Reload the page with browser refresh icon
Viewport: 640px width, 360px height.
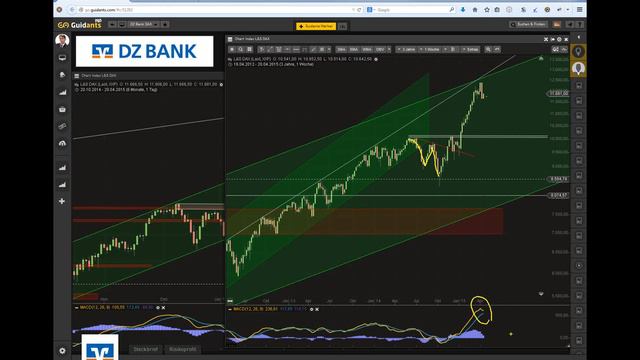point(359,10)
